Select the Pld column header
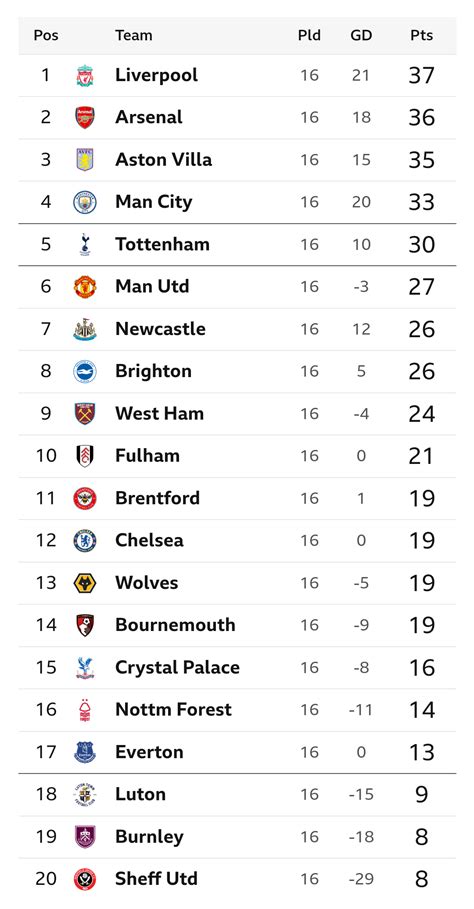This screenshot has height=909, width=474. point(309,35)
